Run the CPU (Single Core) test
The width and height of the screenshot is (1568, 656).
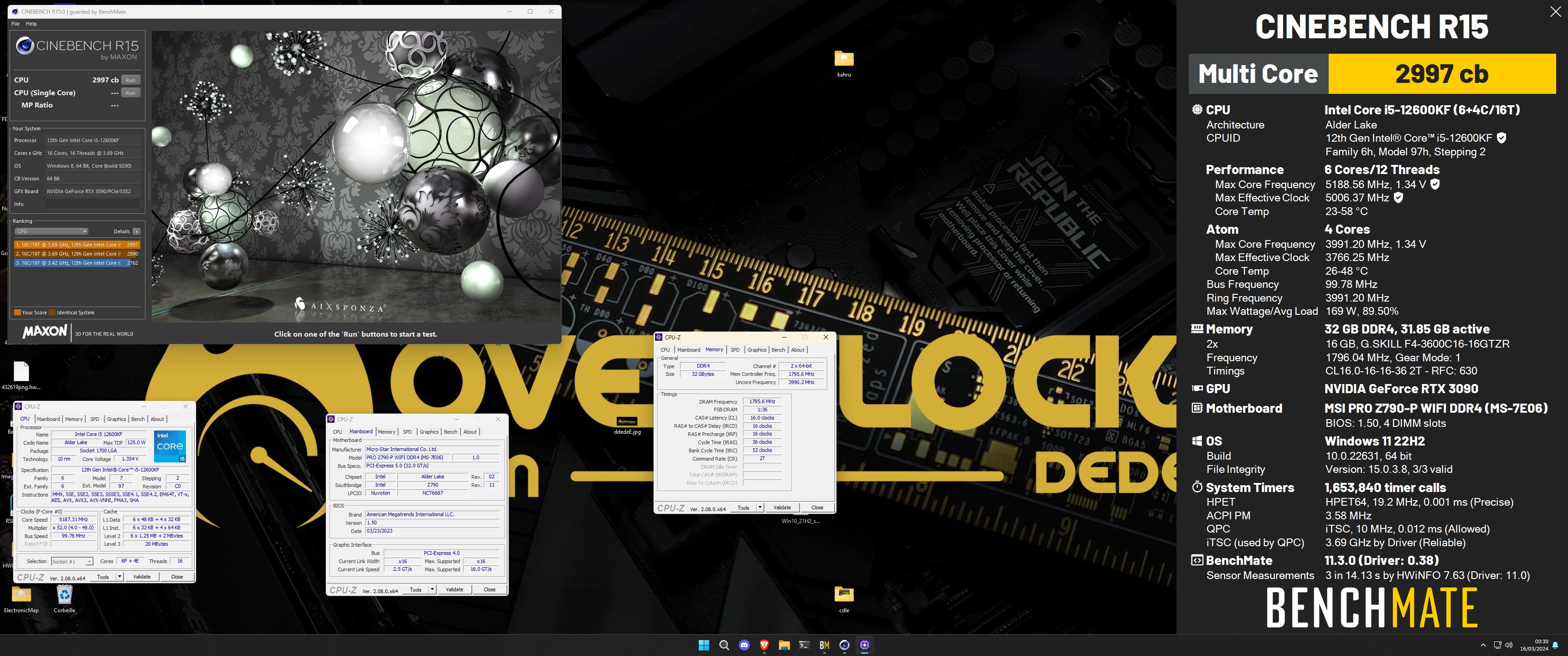(x=130, y=92)
